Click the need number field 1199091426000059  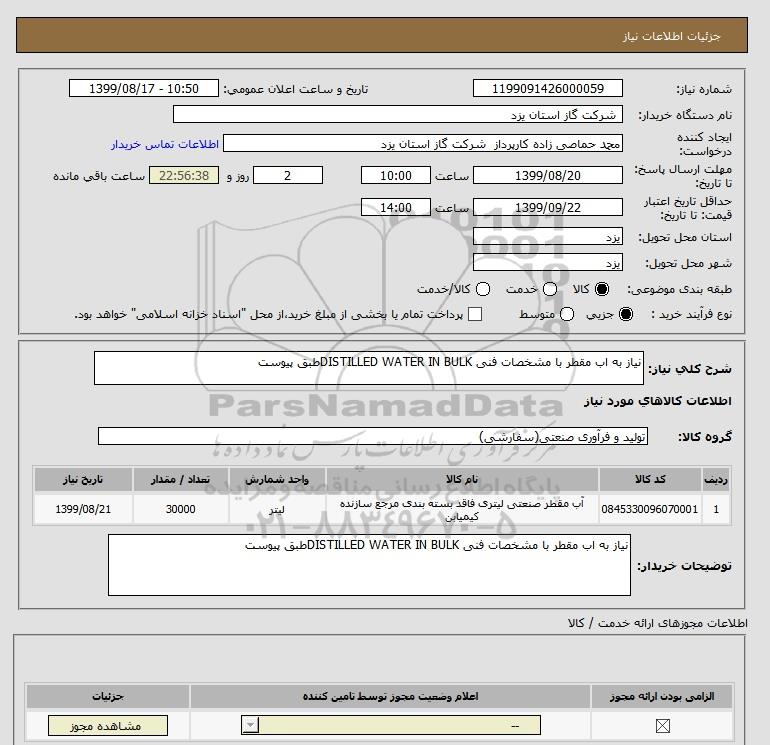[548, 88]
